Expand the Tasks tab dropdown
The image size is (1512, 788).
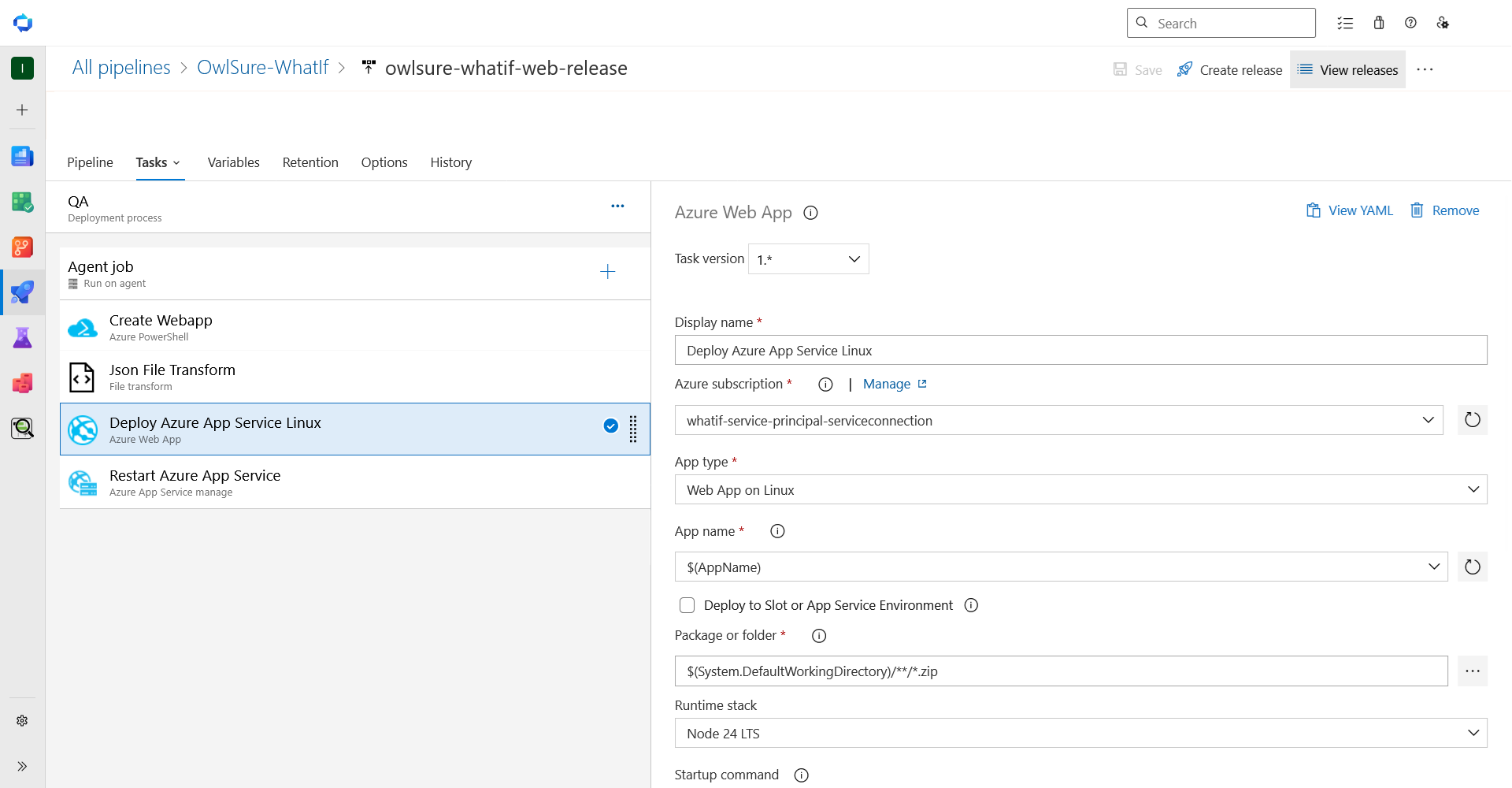coord(176,163)
